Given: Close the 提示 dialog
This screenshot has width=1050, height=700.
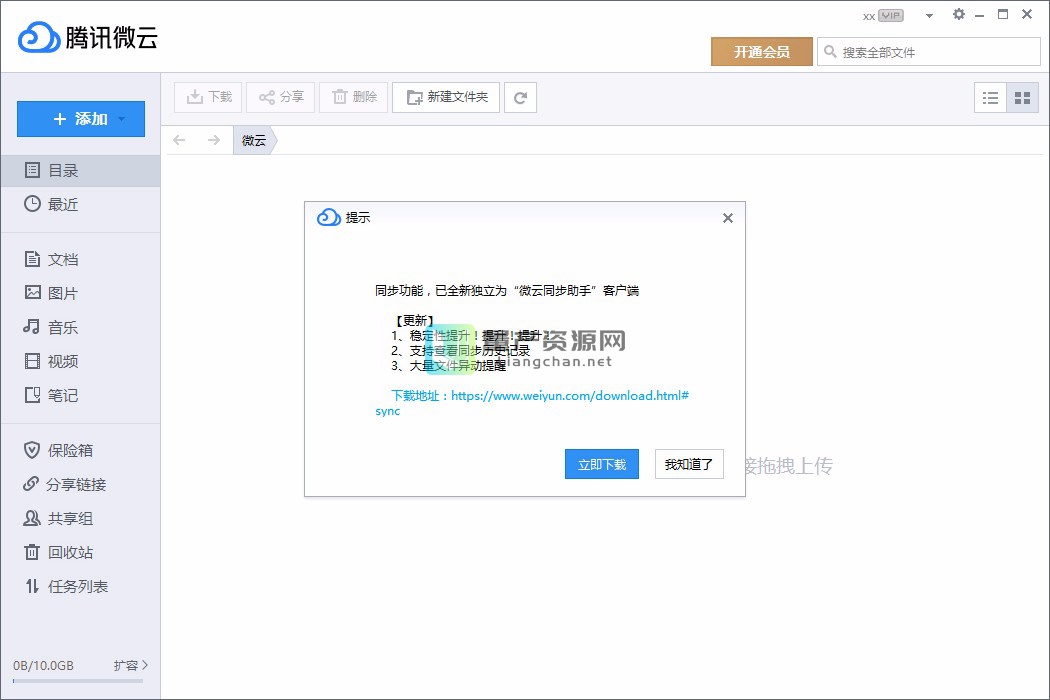Looking at the screenshot, I should 728,218.
